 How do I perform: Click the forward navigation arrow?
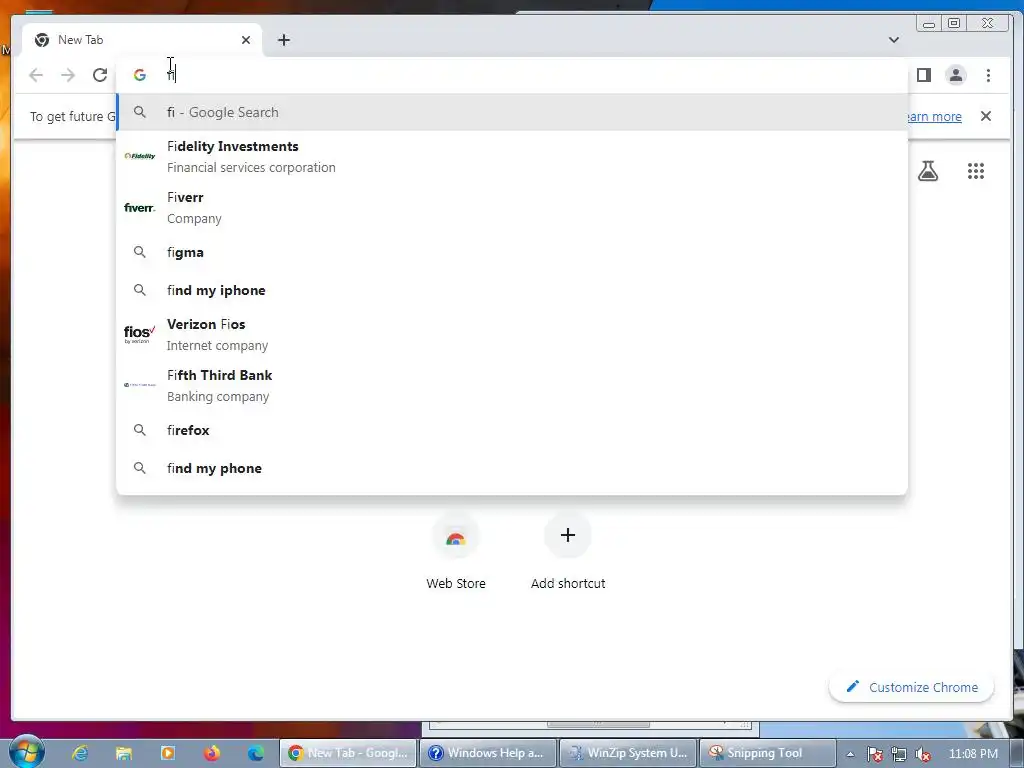point(68,75)
